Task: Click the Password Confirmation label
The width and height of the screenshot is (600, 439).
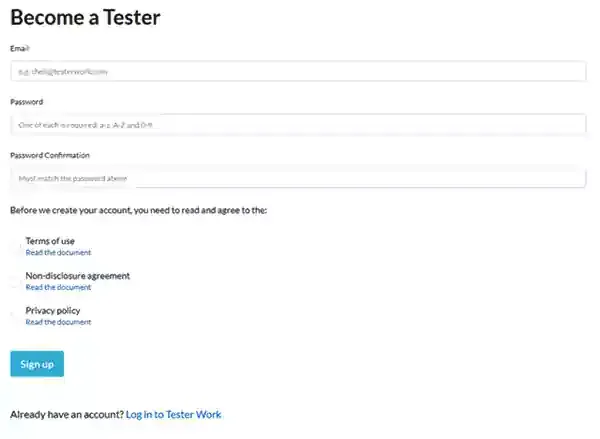Action: click(50, 155)
